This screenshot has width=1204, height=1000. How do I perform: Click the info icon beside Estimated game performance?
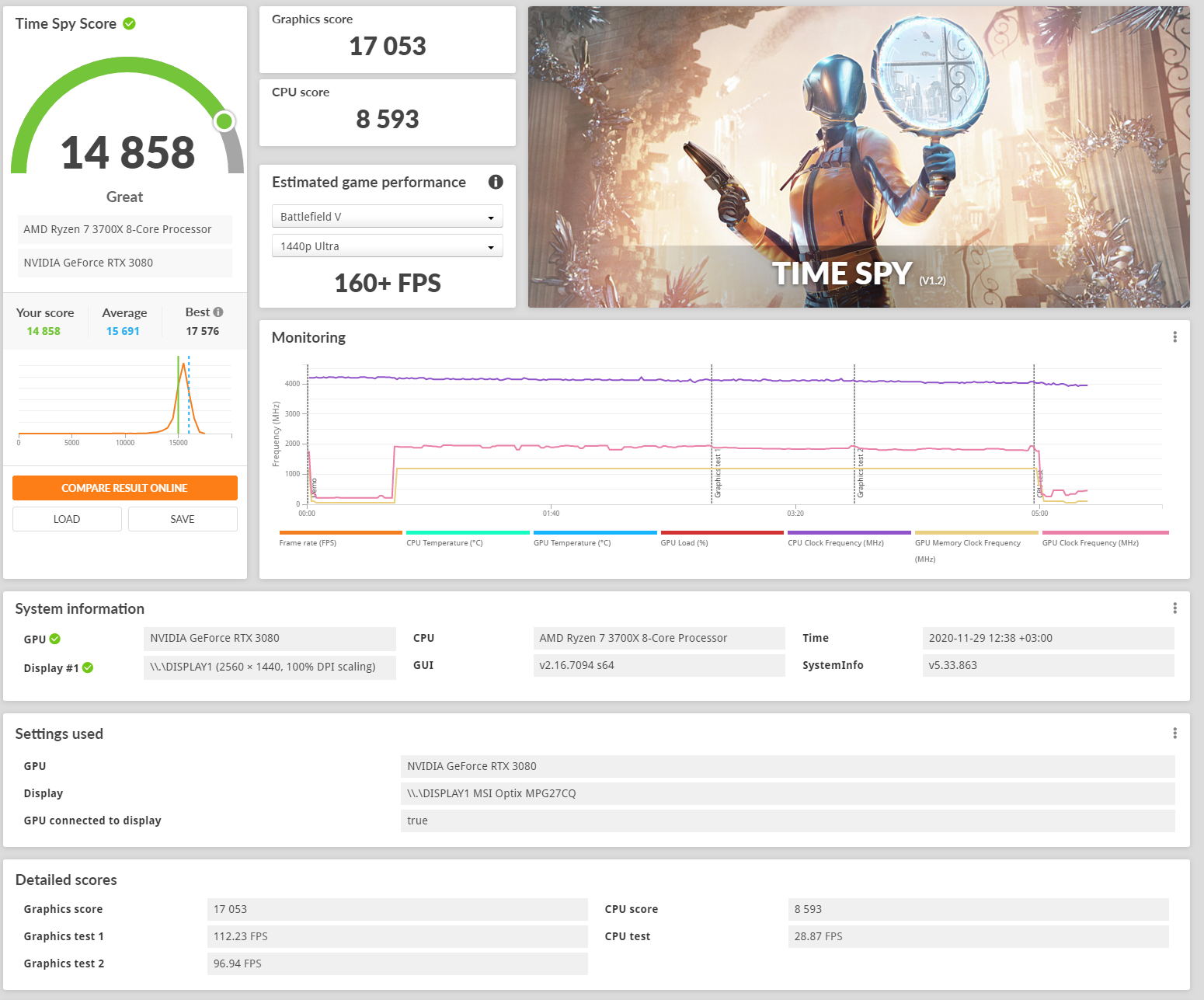pyautogui.click(x=496, y=182)
